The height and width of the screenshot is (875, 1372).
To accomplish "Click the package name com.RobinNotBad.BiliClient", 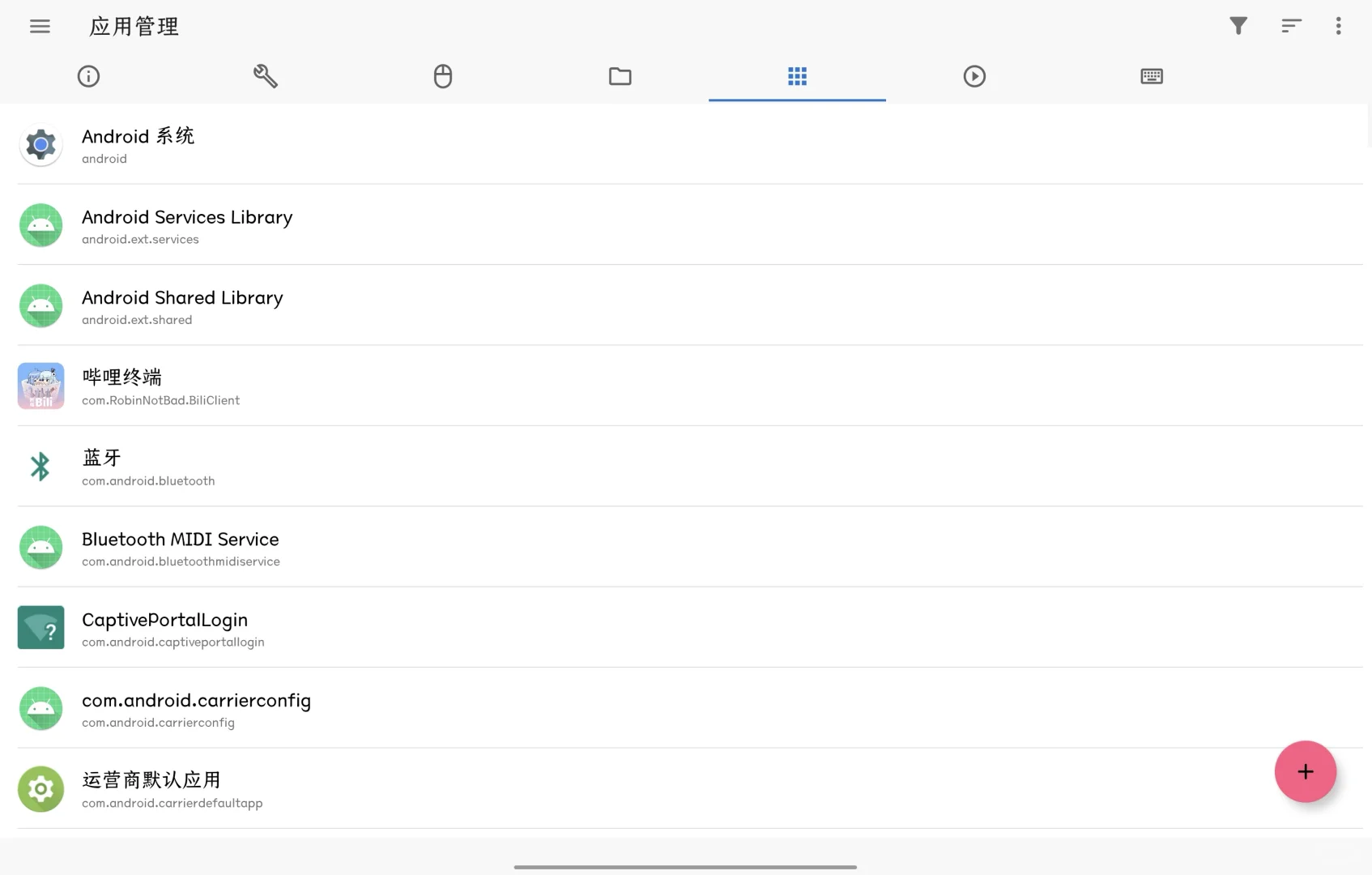I will pos(160,400).
